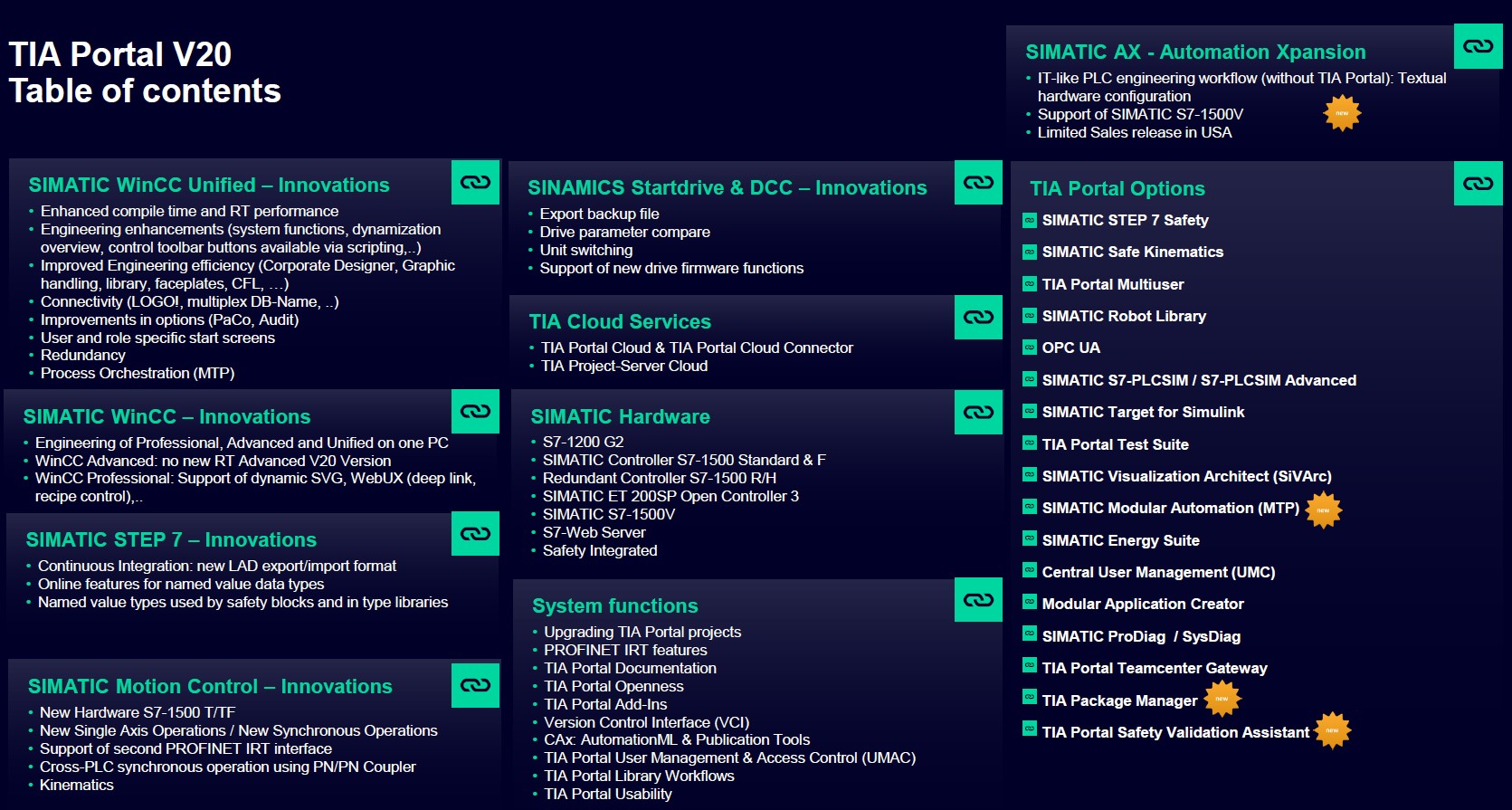The image size is (1512, 810).
Task: Open SIMATIC STEP 7 Safety option
Action: click(1125, 220)
